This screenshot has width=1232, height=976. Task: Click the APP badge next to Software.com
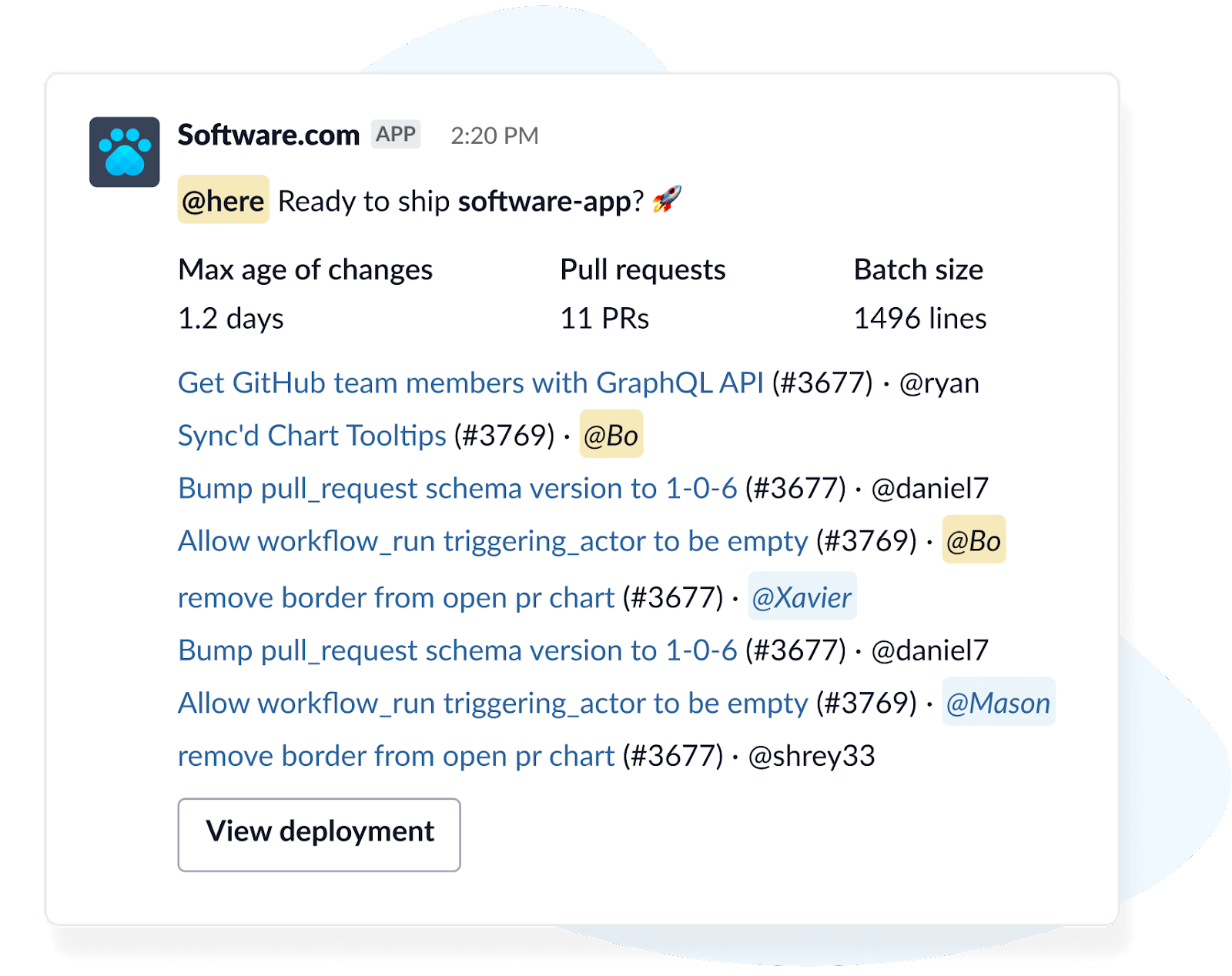point(396,135)
